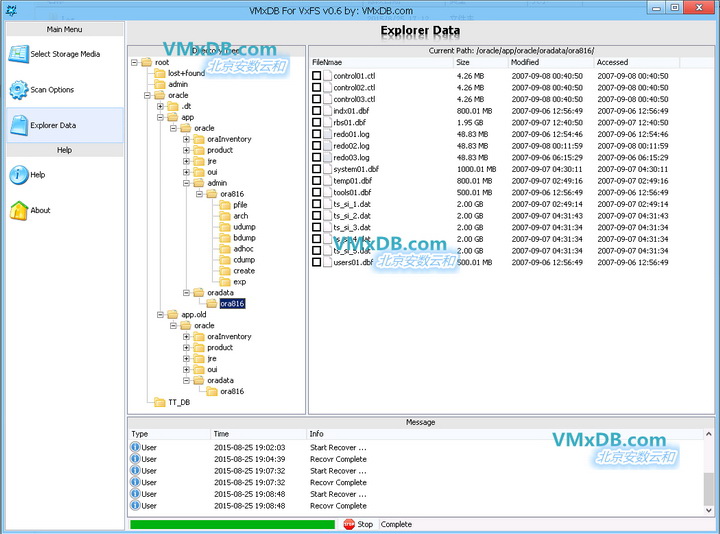Click info icon of 19:08:48 Start Recover message

(x=135, y=494)
